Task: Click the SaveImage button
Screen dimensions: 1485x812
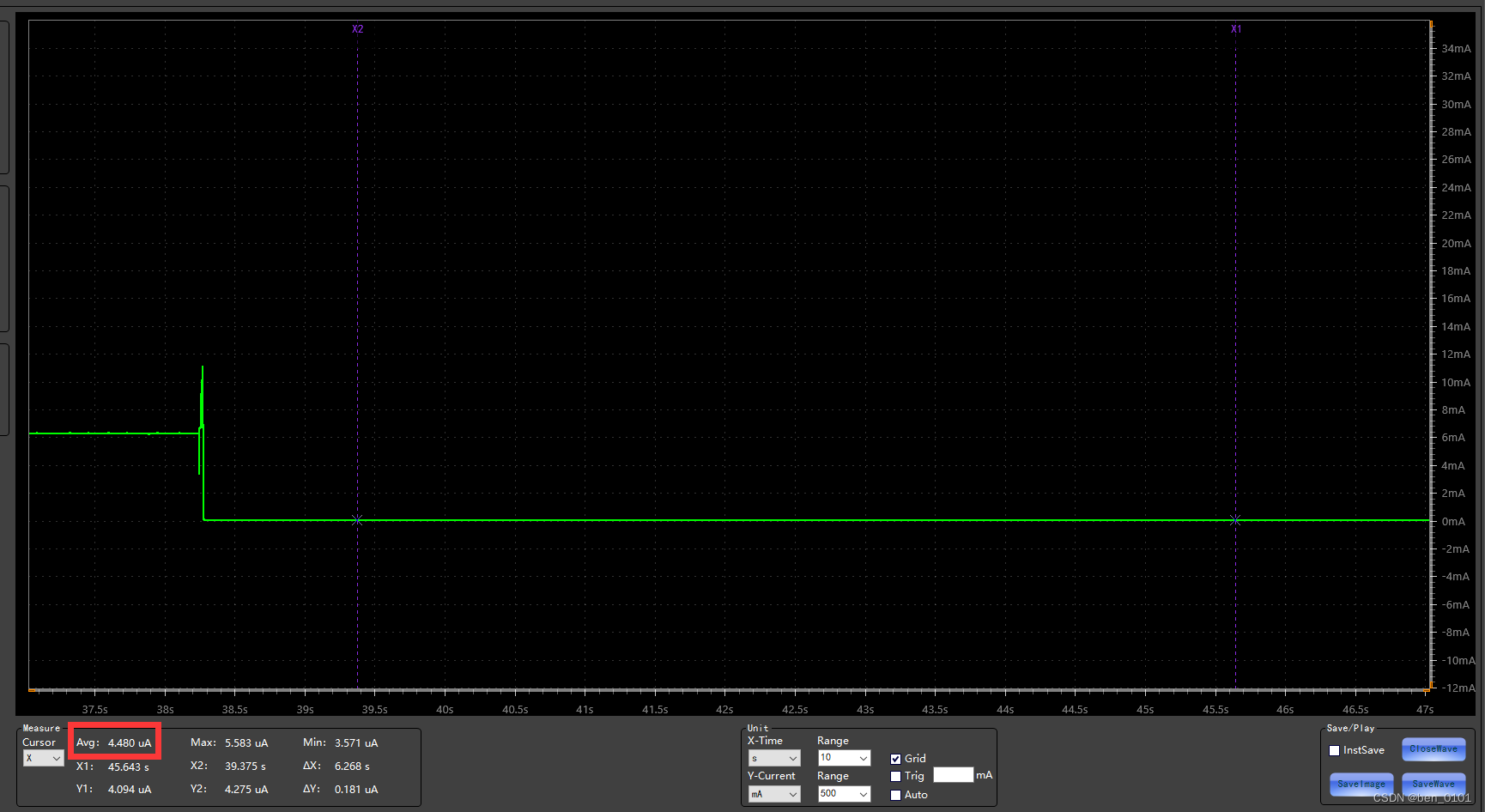Action: point(1361,784)
